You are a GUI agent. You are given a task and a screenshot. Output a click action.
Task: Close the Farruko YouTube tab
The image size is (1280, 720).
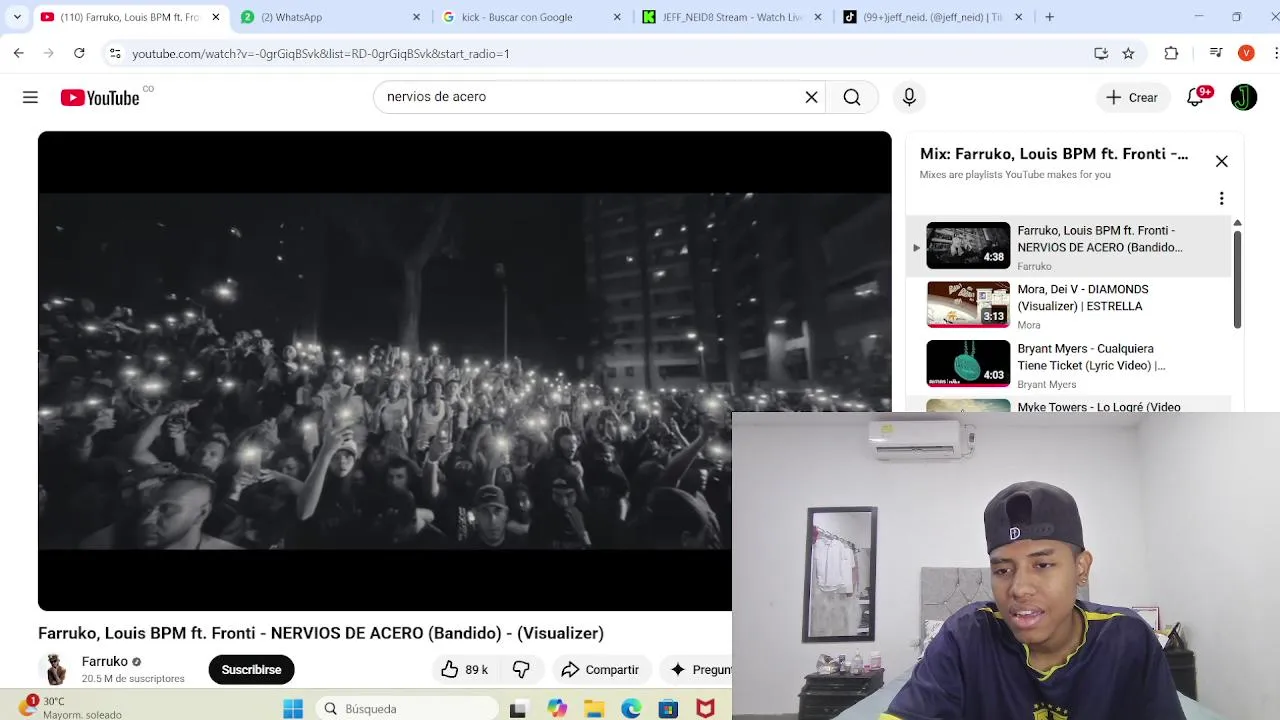click(215, 17)
